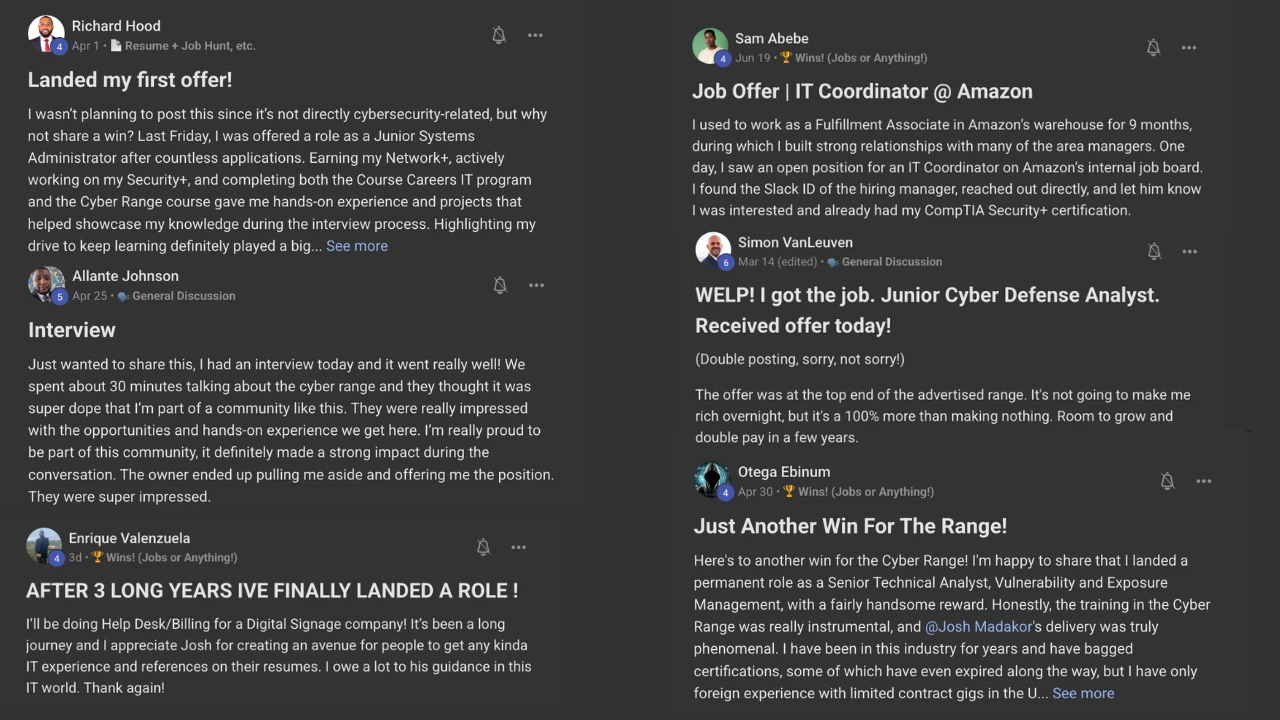Viewport: 1280px width, 720px height.
Task: Click bell icon on Otega Ebinum's post
Action: coord(1167,482)
